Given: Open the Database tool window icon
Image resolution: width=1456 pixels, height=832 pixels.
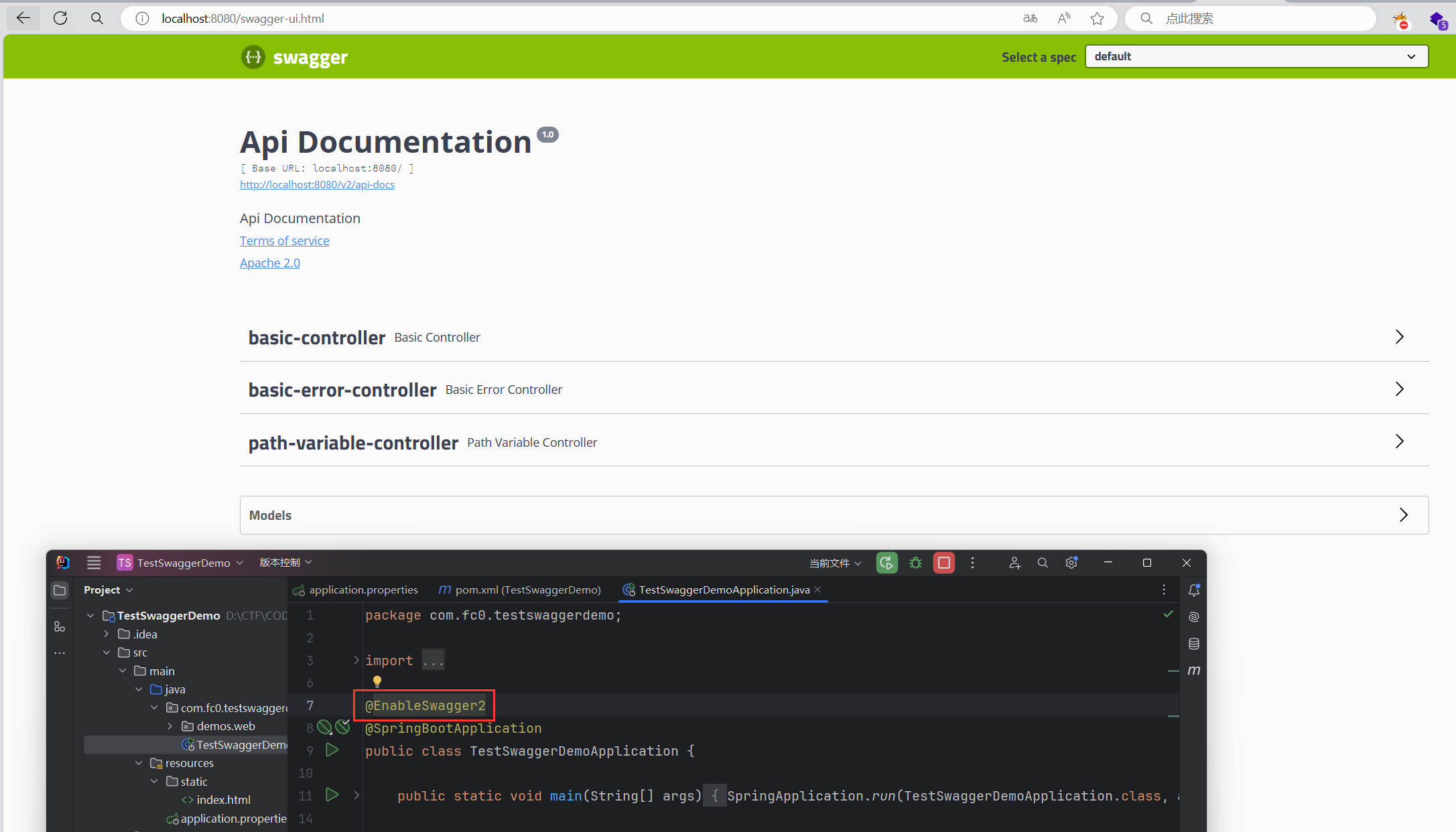Looking at the screenshot, I should [1194, 644].
